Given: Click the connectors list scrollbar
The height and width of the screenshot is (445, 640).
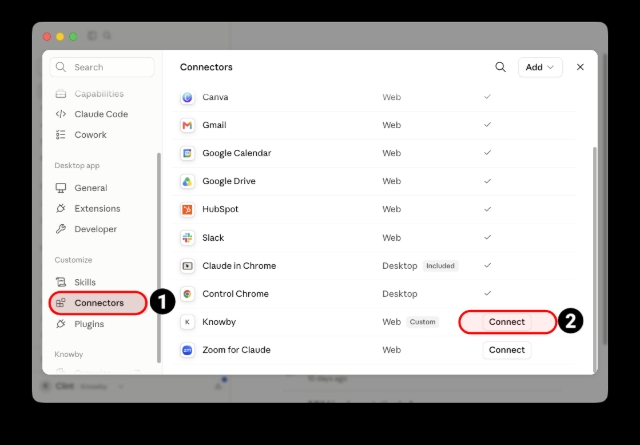Looking at the screenshot, I should pos(595,258).
